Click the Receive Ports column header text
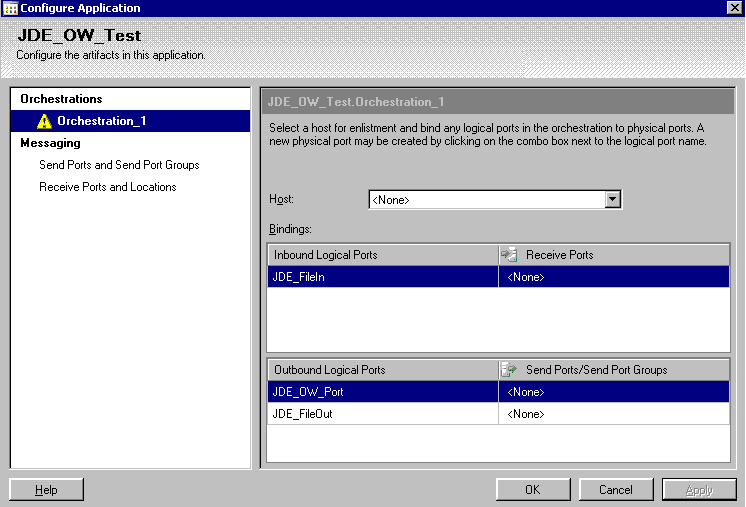746x507 pixels. pos(560,255)
